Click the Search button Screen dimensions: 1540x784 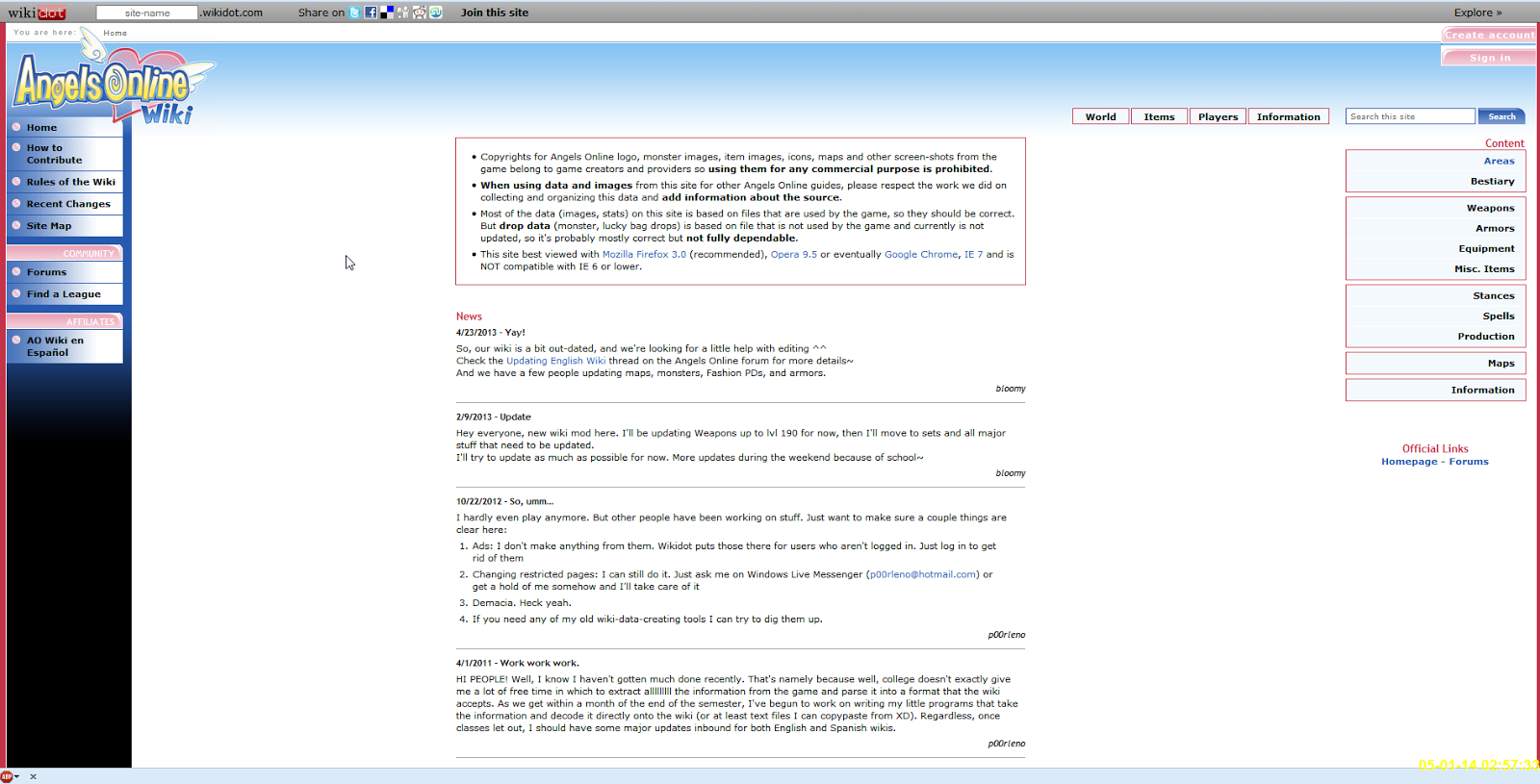pos(1501,116)
